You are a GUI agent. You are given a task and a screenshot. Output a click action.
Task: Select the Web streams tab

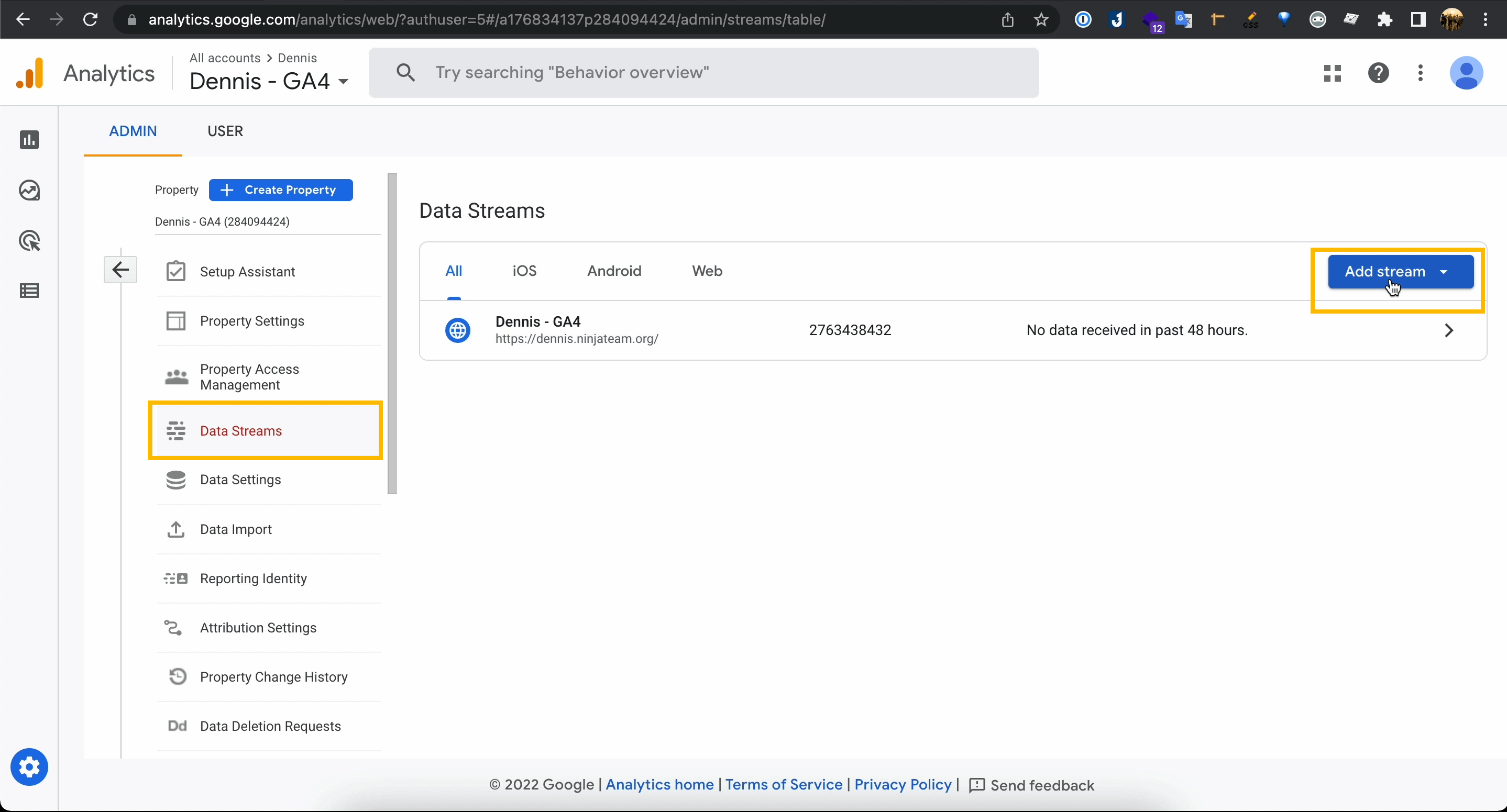coord(707,271)
